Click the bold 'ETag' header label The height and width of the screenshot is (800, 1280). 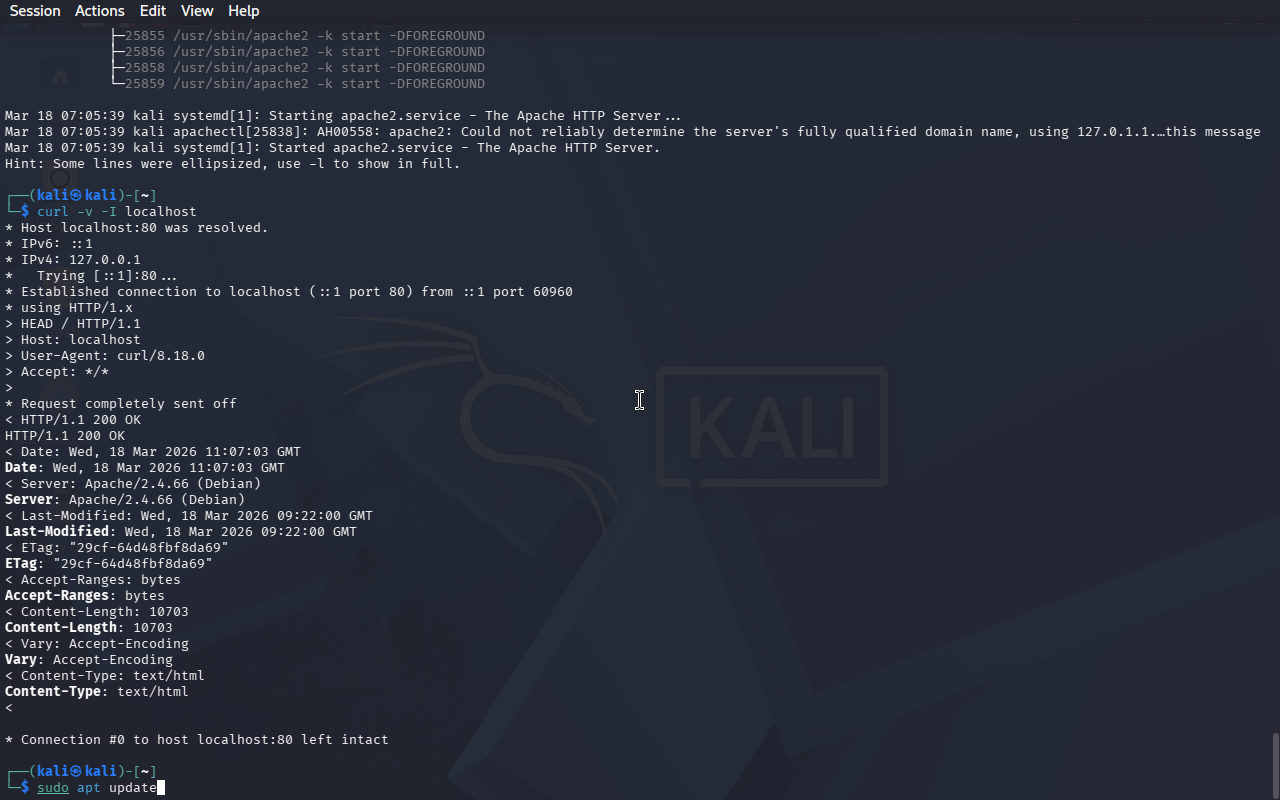point(21,564)
